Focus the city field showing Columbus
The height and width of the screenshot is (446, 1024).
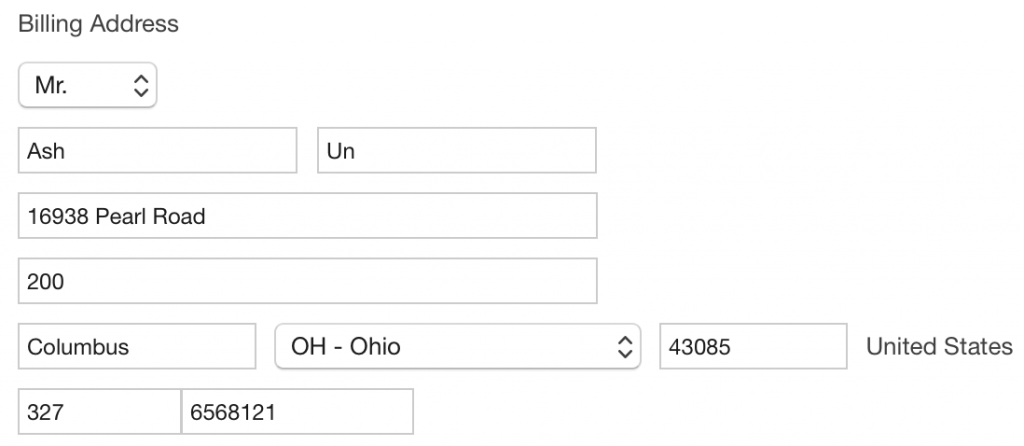coord(137,347)
